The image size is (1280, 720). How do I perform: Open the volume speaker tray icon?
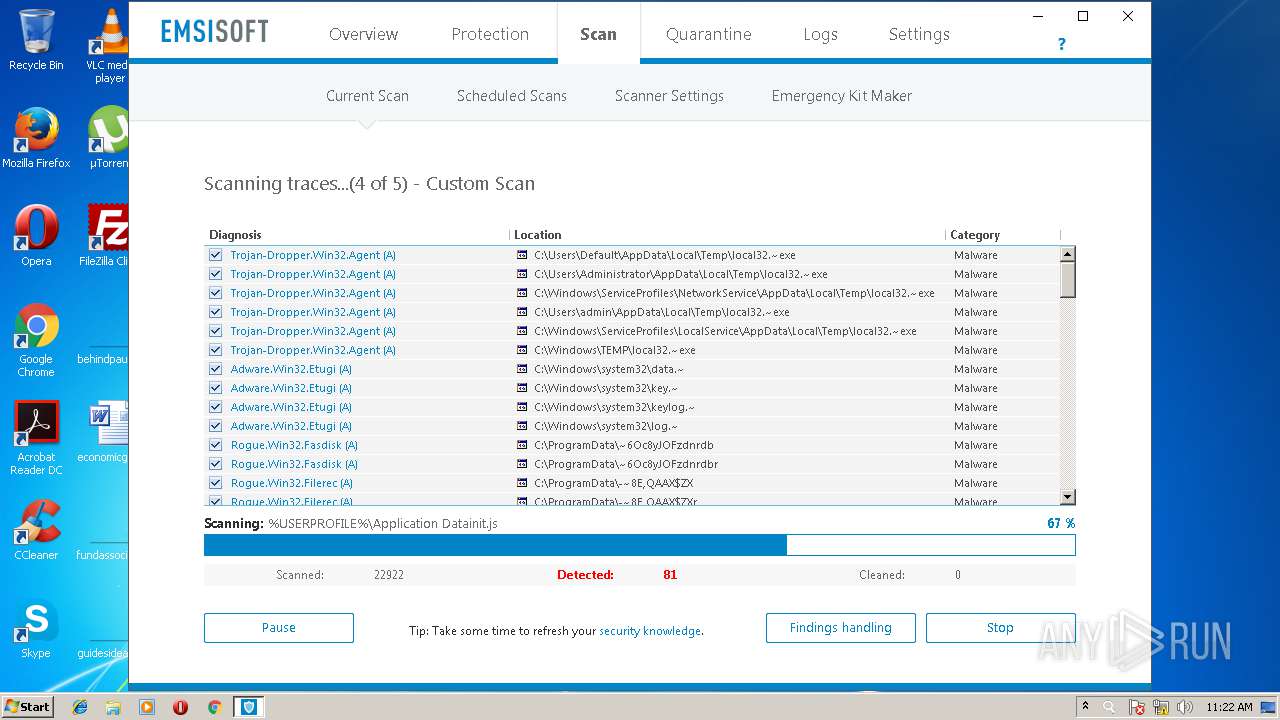pos(1185,707)
